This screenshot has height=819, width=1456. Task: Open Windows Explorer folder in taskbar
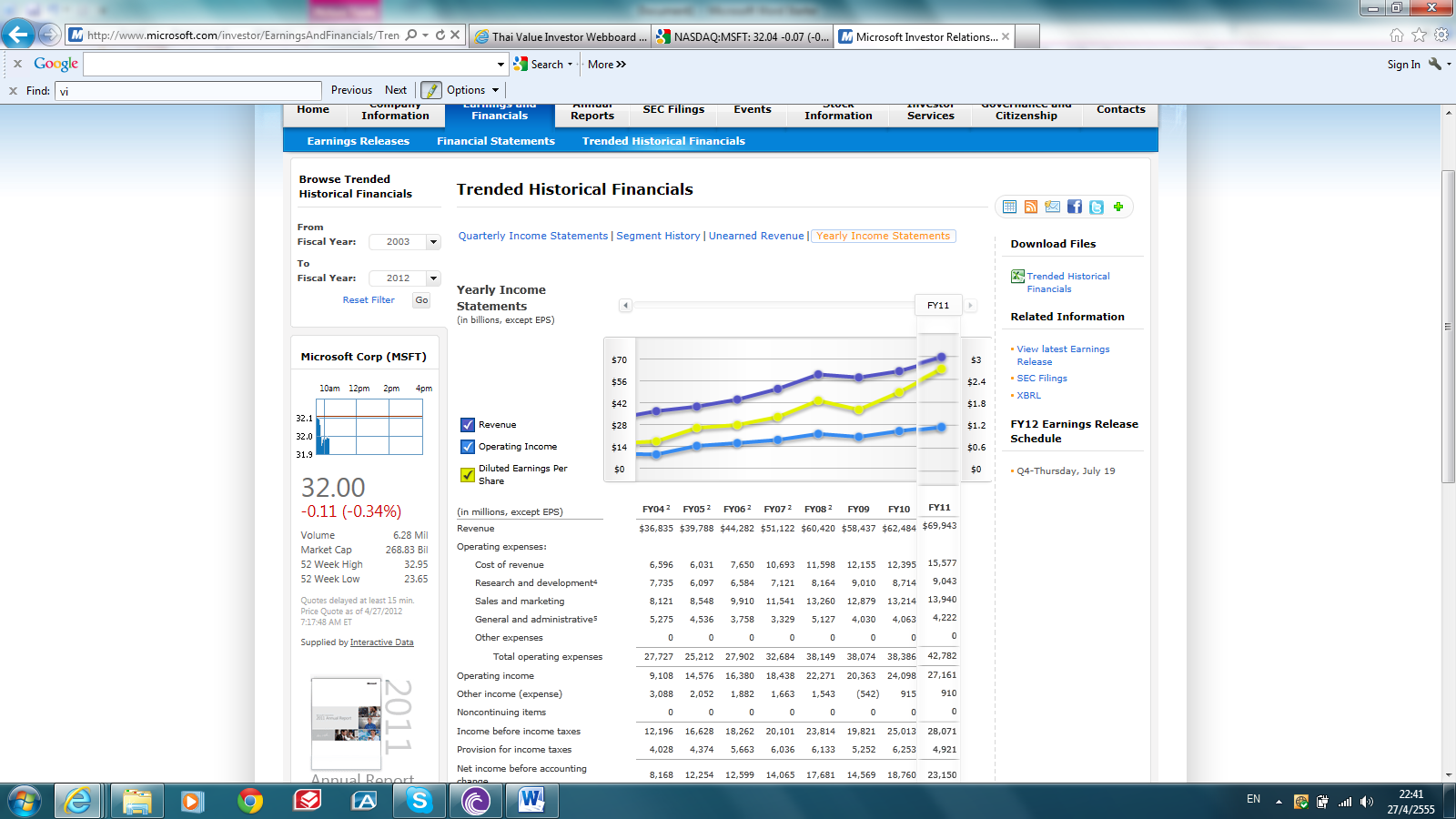coord(137,801)
